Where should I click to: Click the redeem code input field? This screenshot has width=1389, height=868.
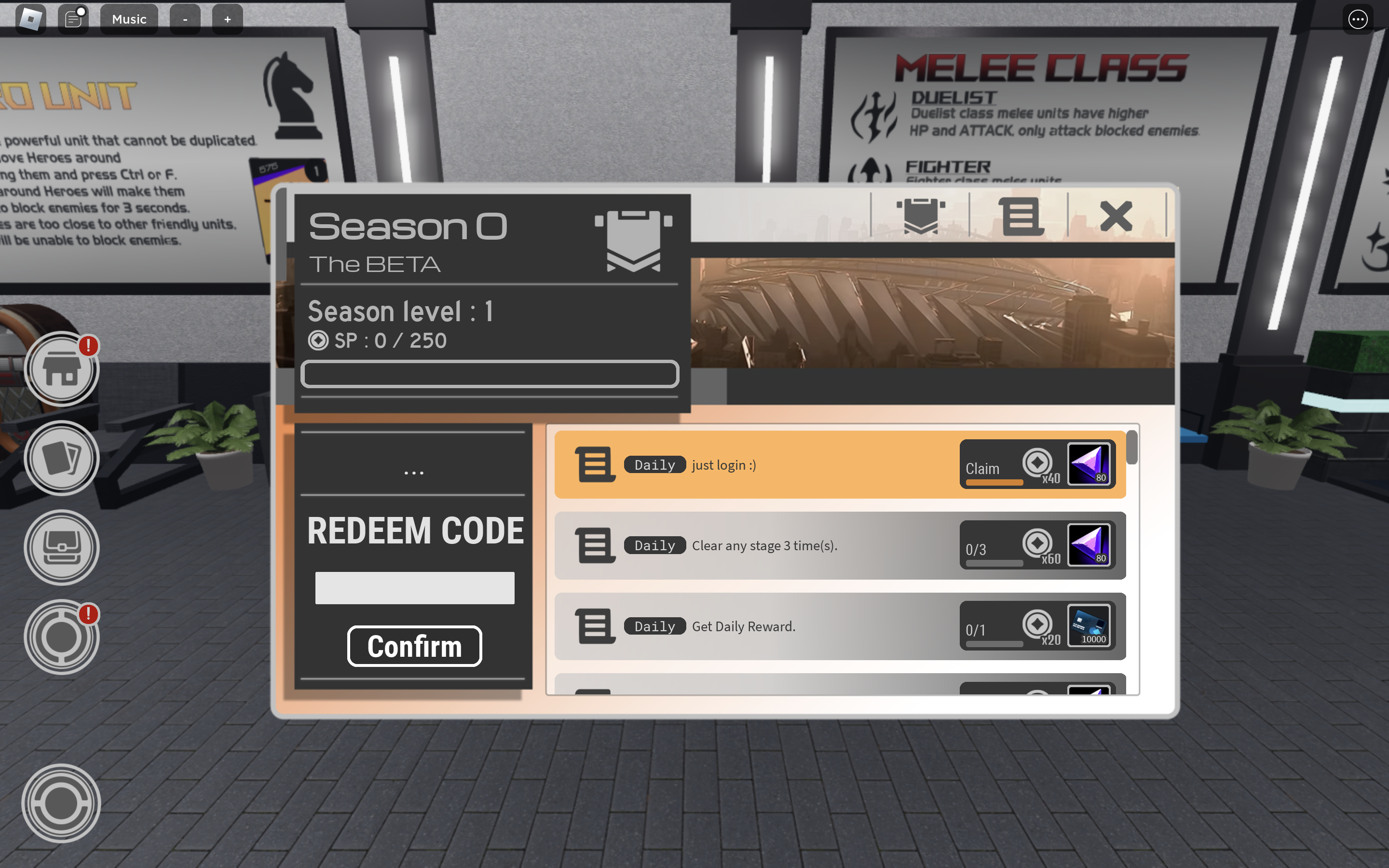point(414,588)
